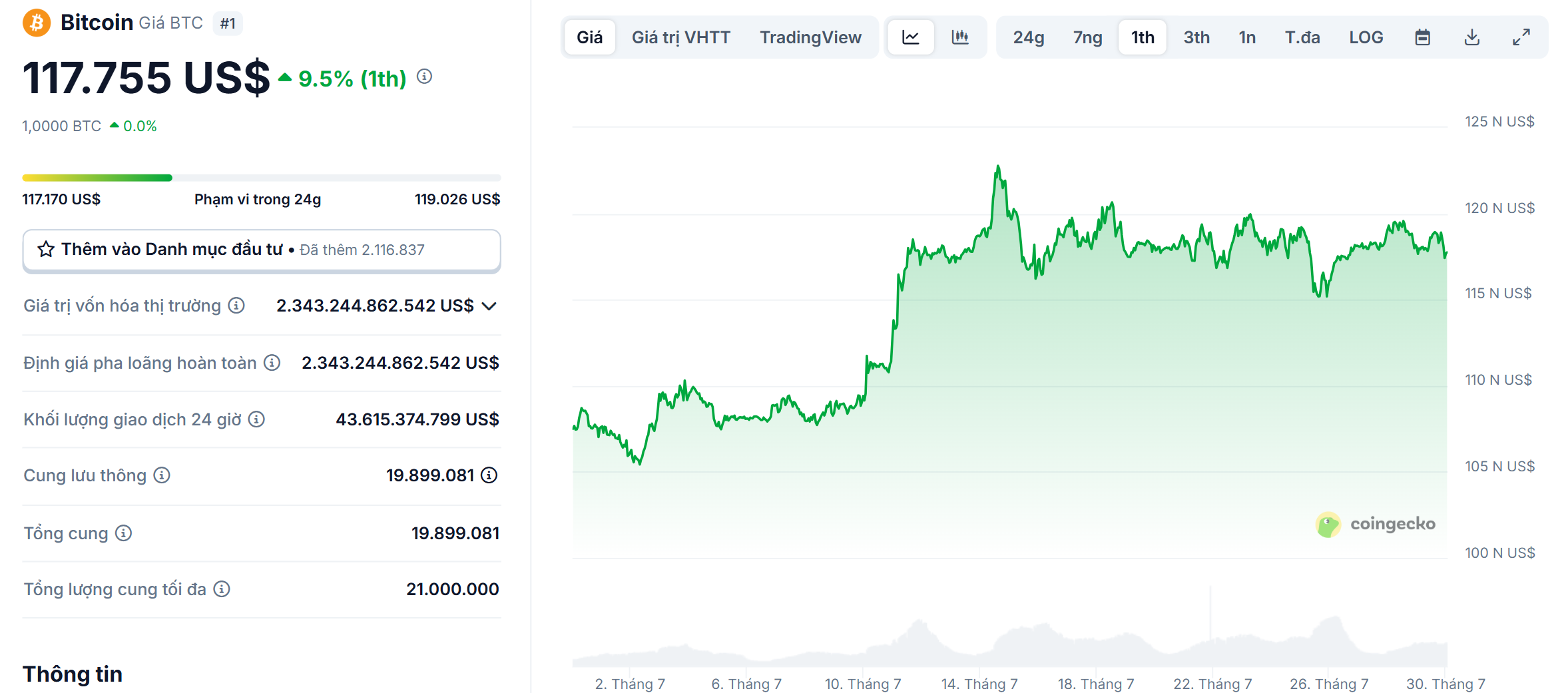Choose the 3th time range
This screenshot has height=693, width=1568.
(1196, 37)
